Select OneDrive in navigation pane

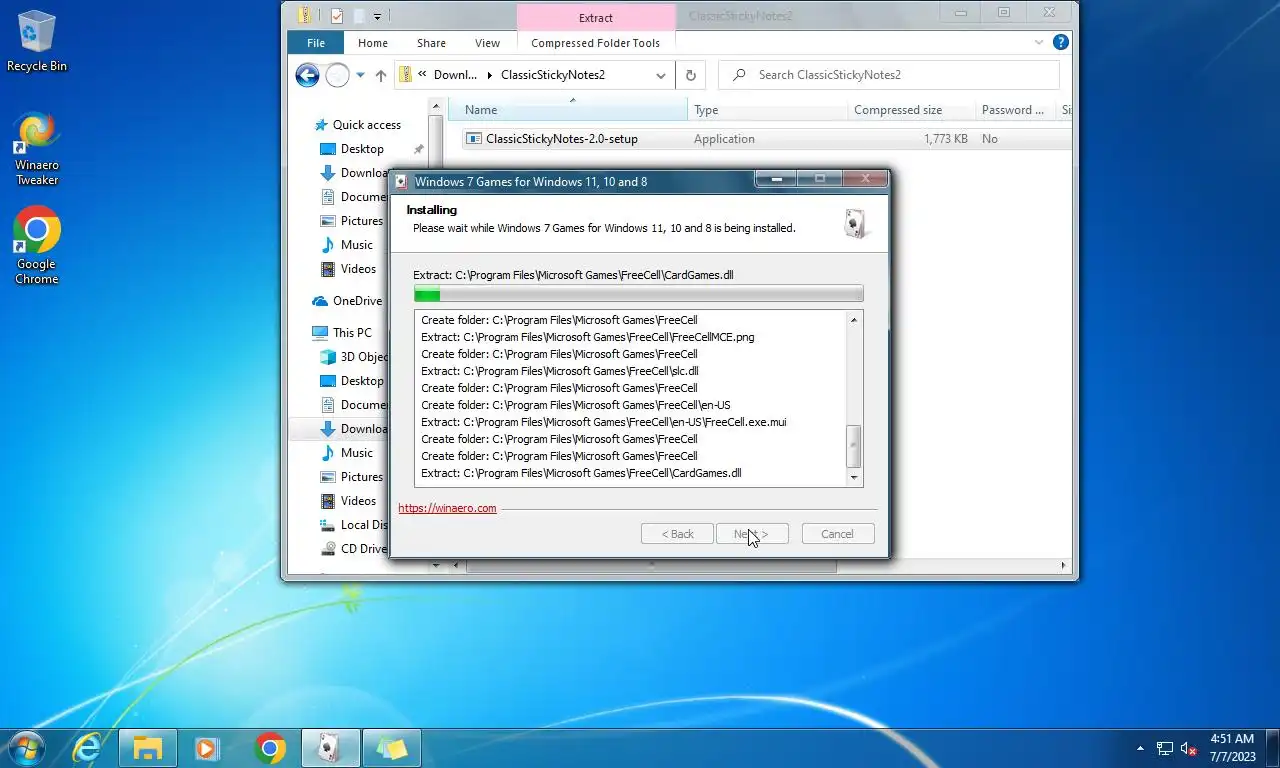pyautogui.click(x=357, y=301)
